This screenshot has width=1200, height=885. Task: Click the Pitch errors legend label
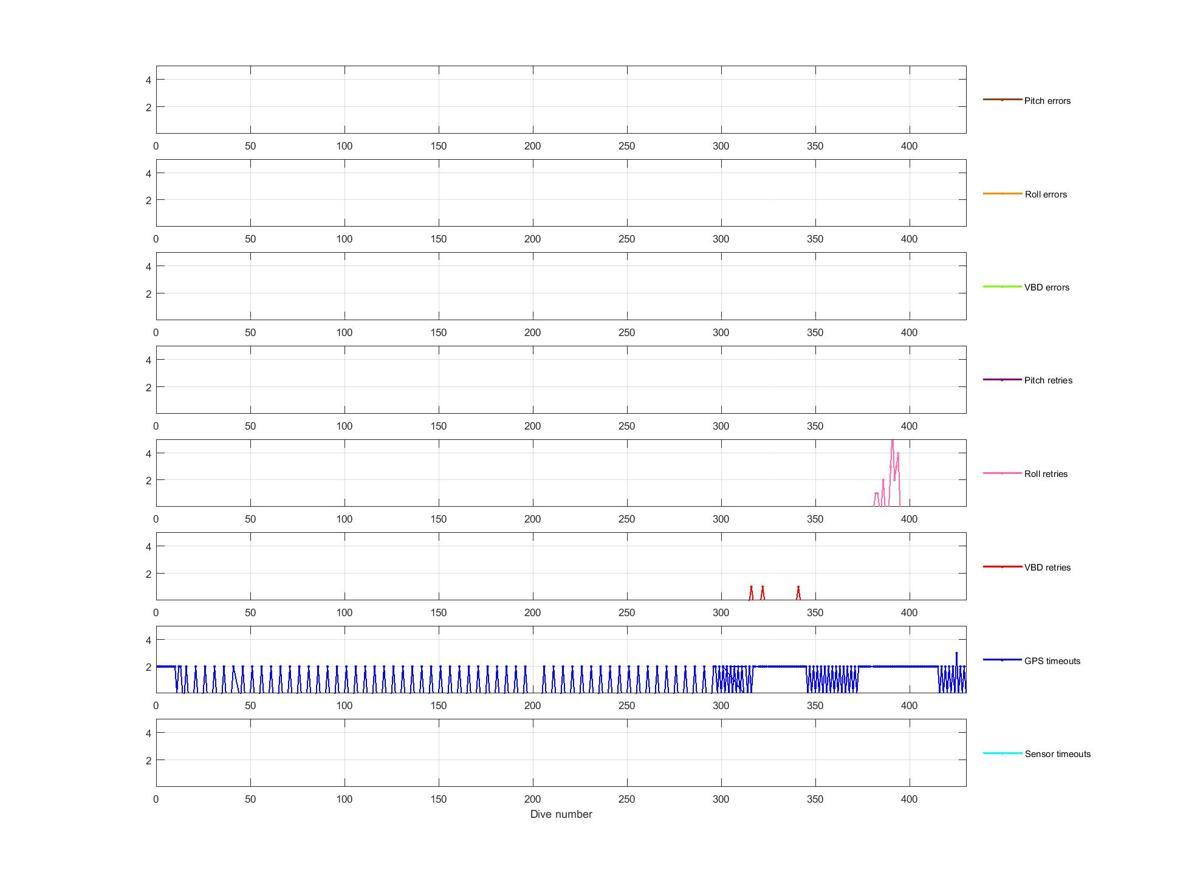coord(1047,101)
